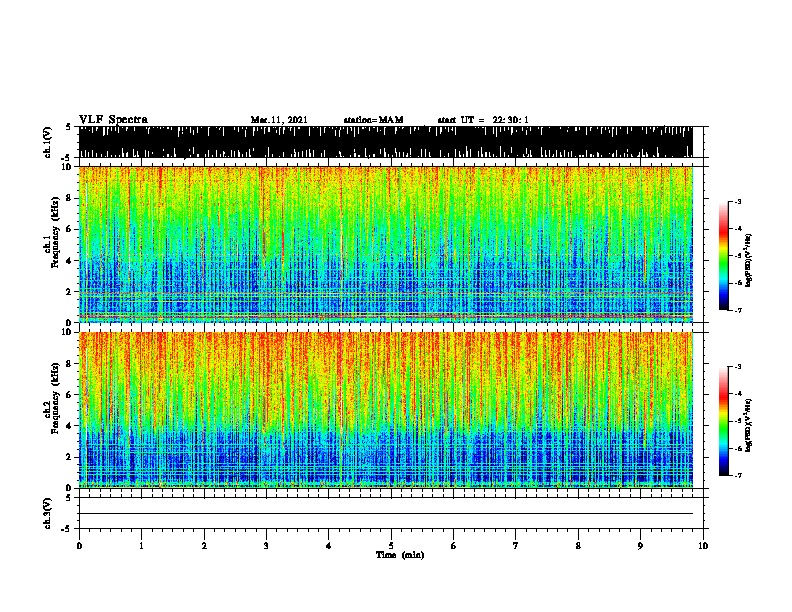Select the "start UT = 22:30: 1" text
Image resolution: width=792 pixels, height=612 pixels.
click(x=483, y=120)
